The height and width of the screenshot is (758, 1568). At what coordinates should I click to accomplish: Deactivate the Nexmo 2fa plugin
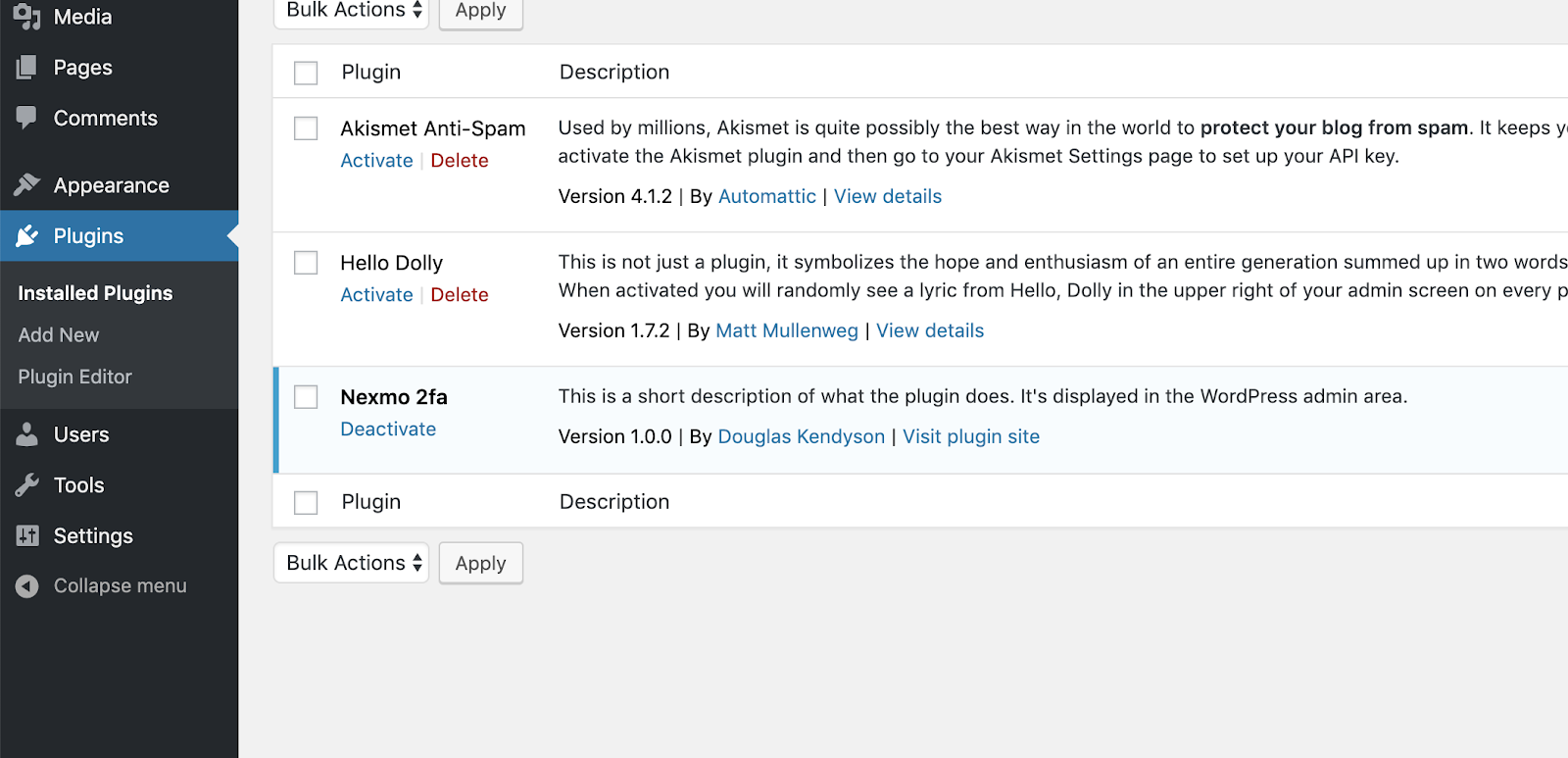pos(388,429)
